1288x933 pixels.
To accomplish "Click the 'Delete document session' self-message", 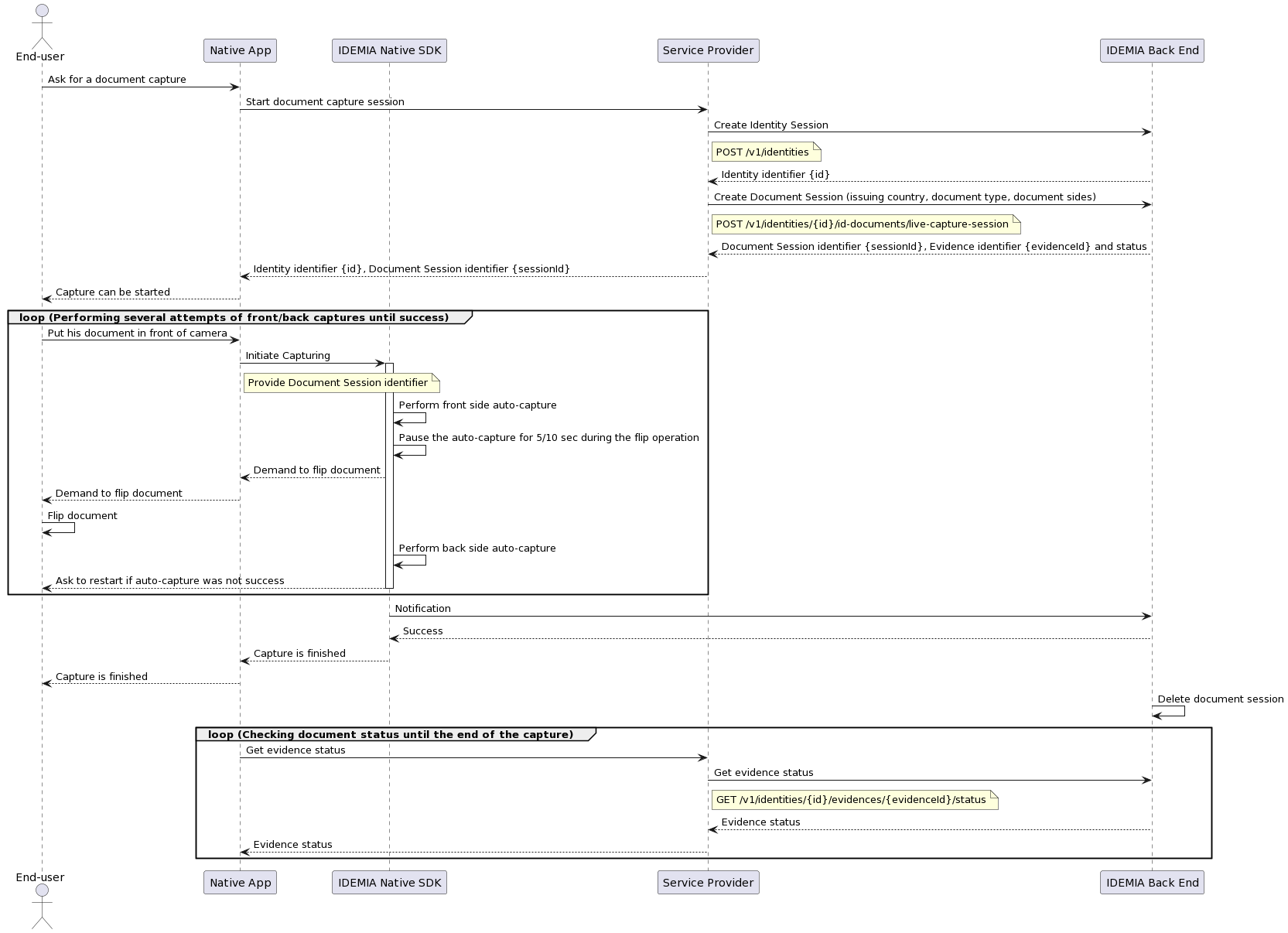I will [x=1220, y=699].
